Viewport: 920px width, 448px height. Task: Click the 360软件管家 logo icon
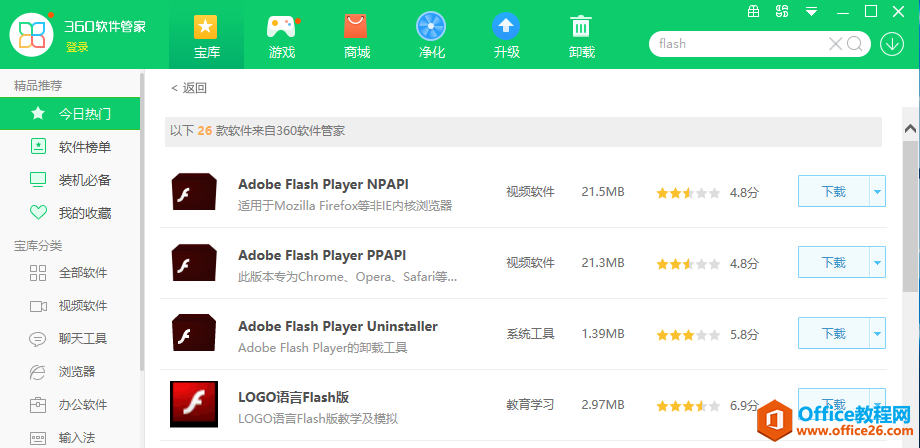pos(32,35)
